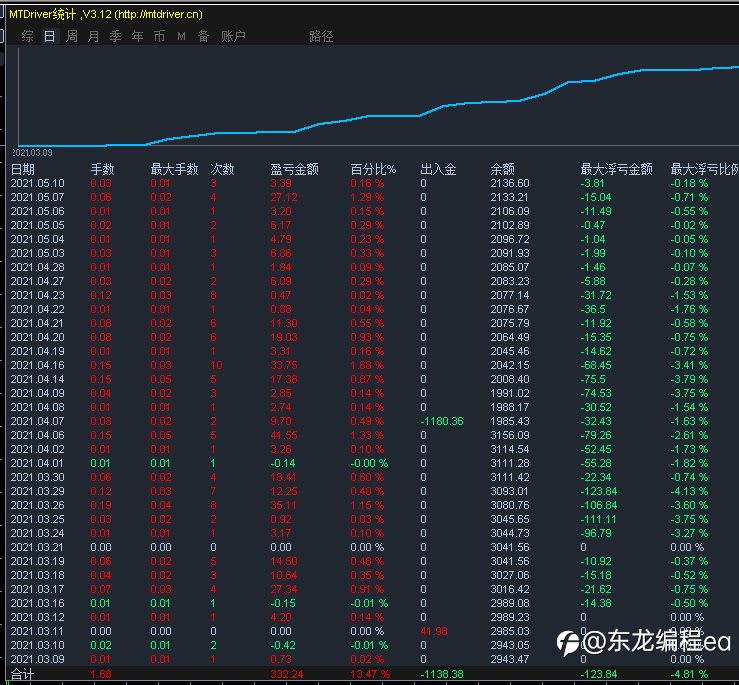Switch to the 月 monthly tab
The image size is (739, 685).
pyautogui.click(x=93, y=36)
